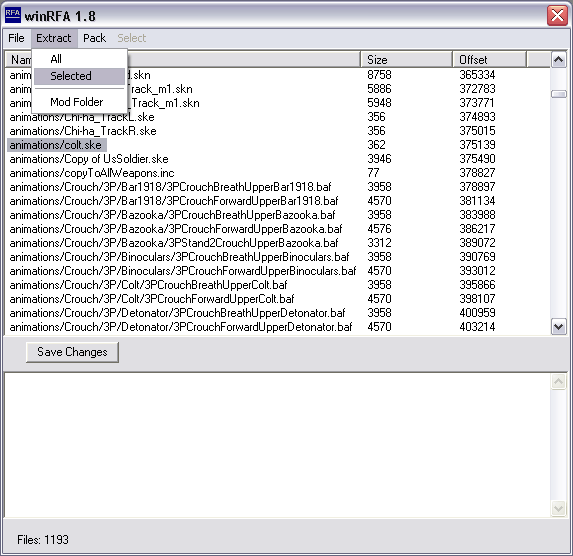Click the file list scroll down arrow

[558, 326]
